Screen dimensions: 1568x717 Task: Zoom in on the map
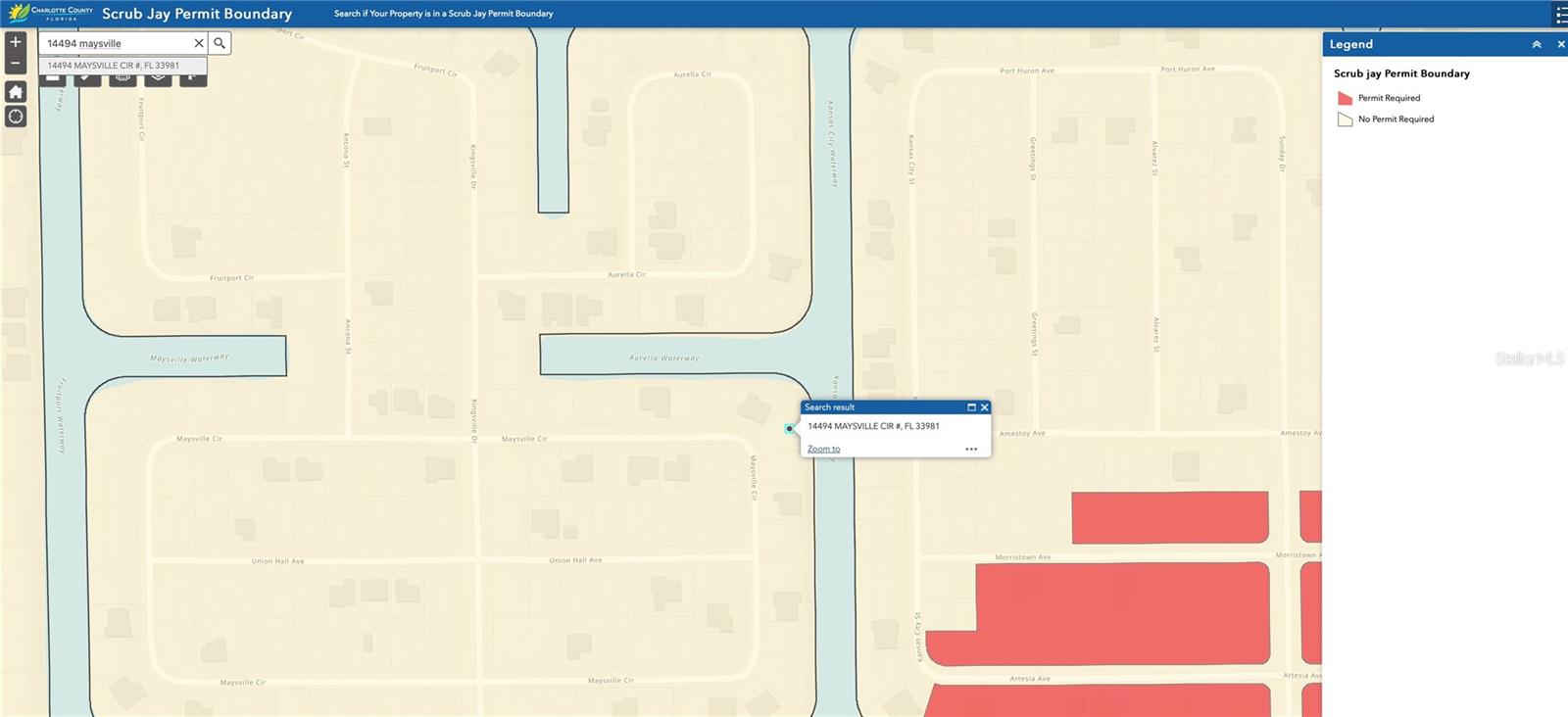[16, 42]
